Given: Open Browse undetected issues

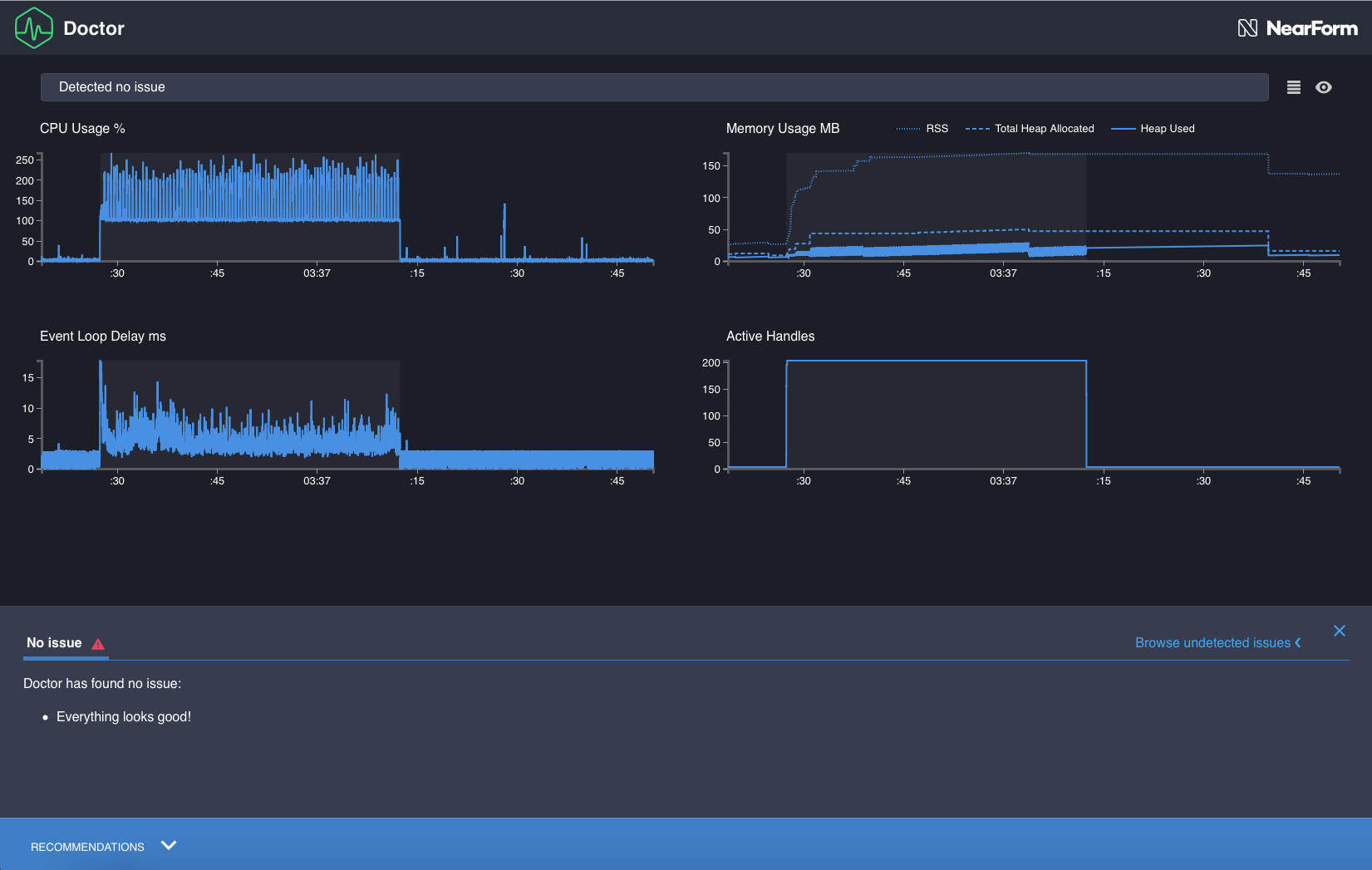Looking at the screenshot, I should (1216, 642).
